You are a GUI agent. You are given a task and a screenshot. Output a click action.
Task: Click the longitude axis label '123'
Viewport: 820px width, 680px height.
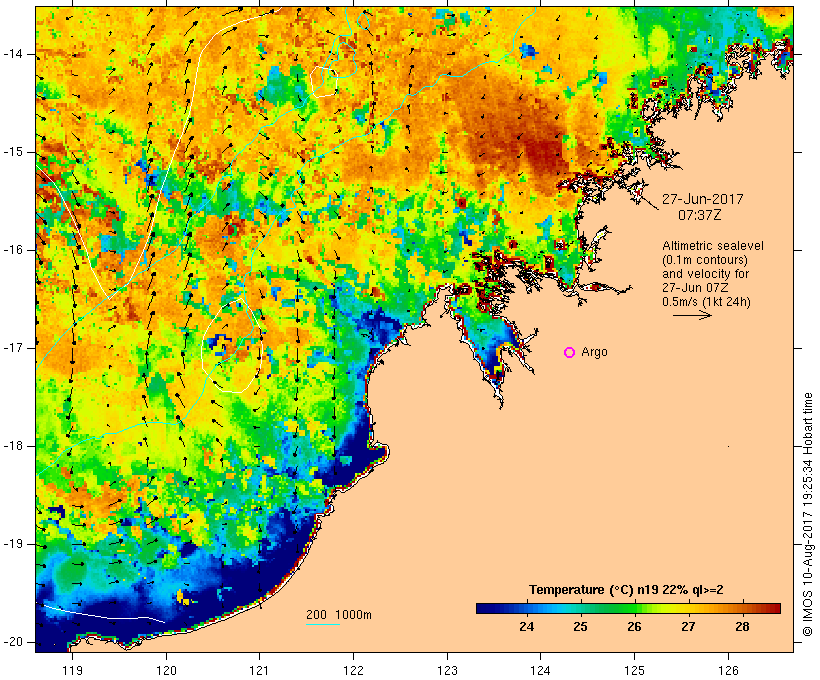coord(447,670)
